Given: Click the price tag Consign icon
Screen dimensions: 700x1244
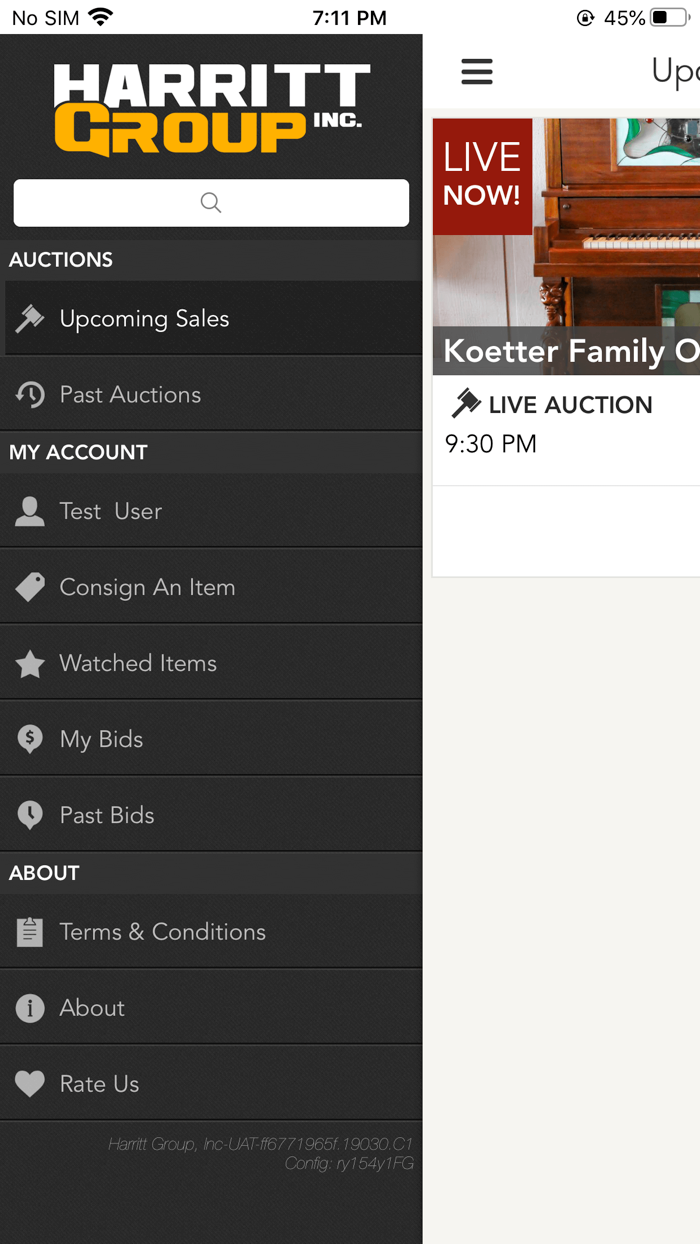Looking at the screenshot, I should point(30,587).
